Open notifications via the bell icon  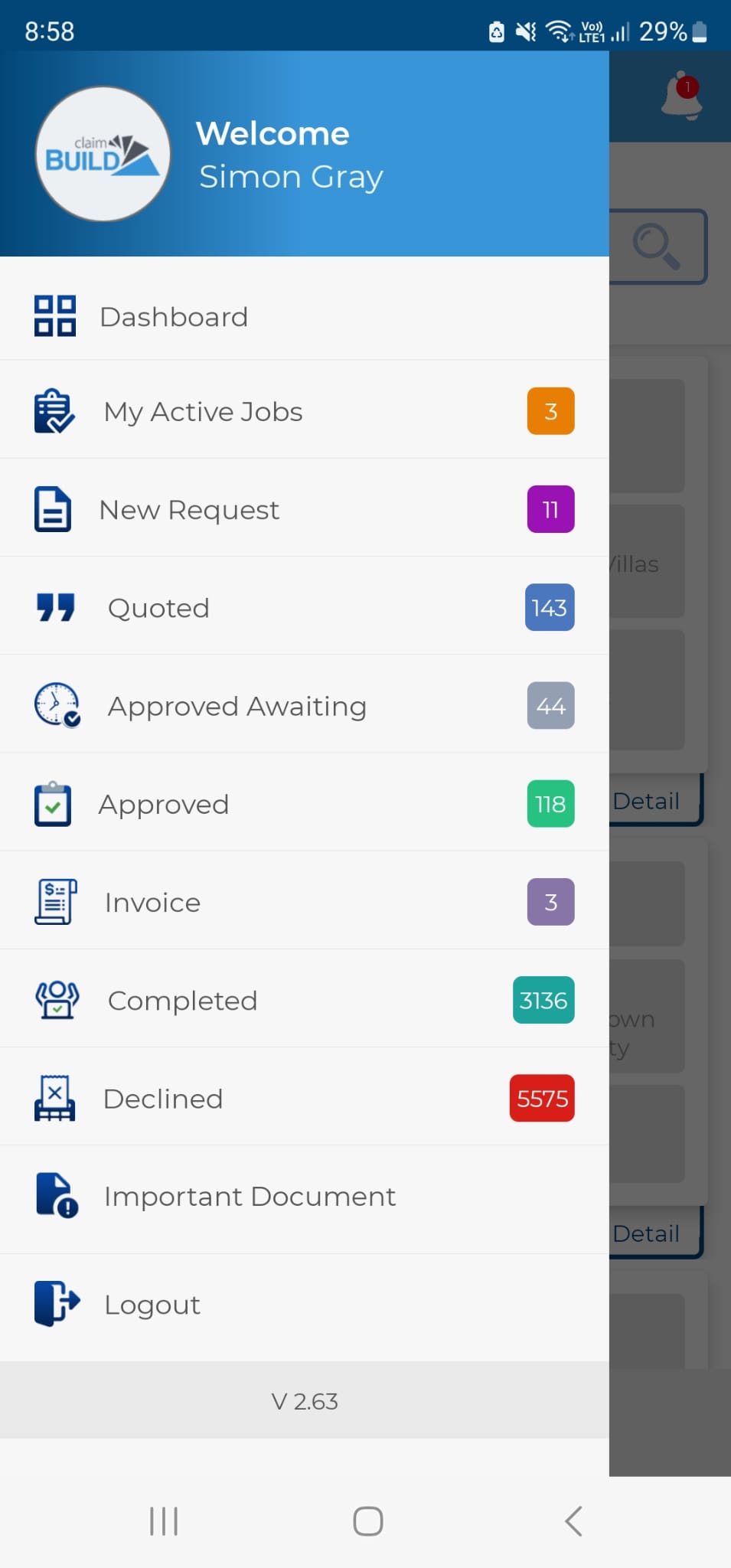click(680, 96)
